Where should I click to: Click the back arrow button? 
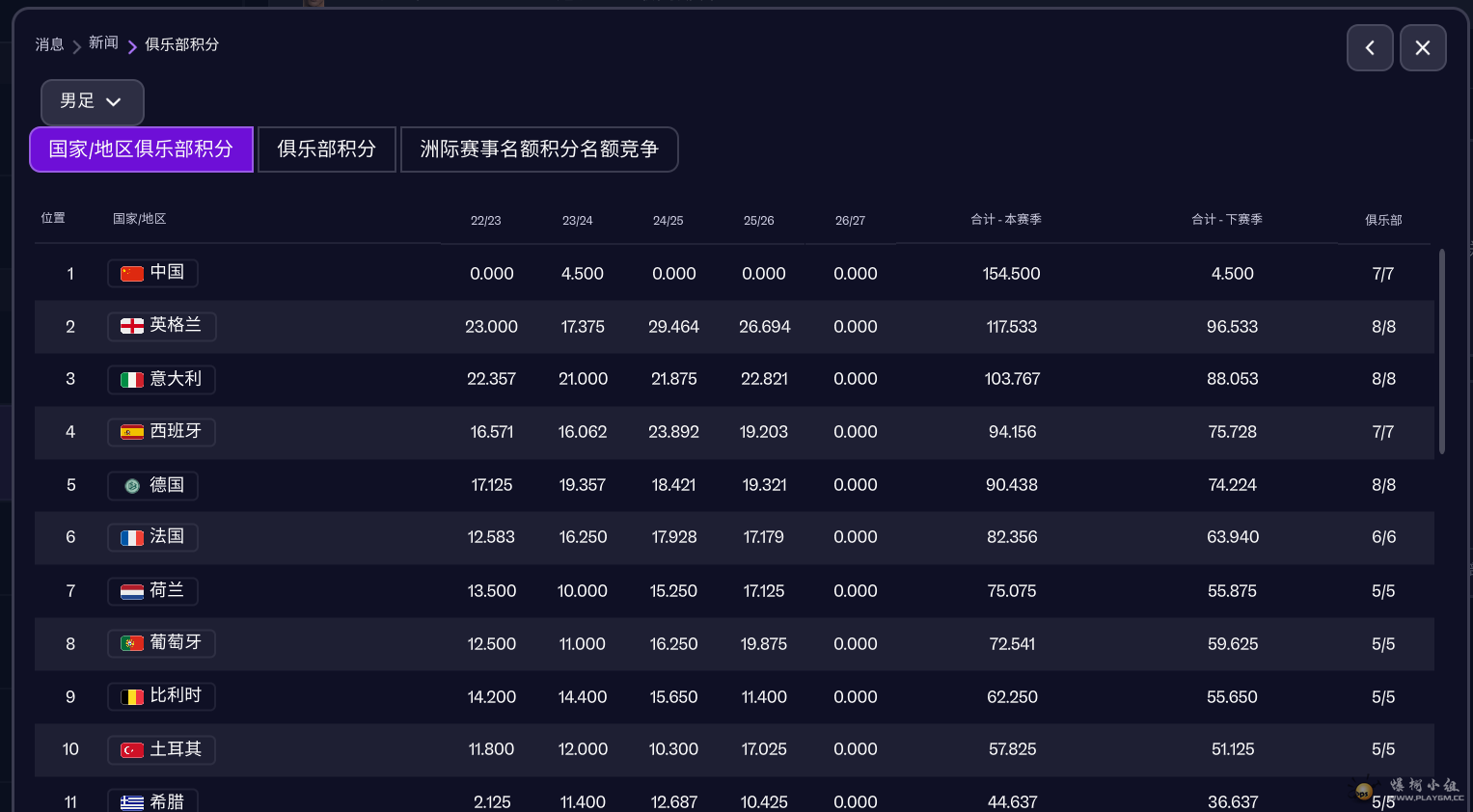click(x=1370, y=47)
